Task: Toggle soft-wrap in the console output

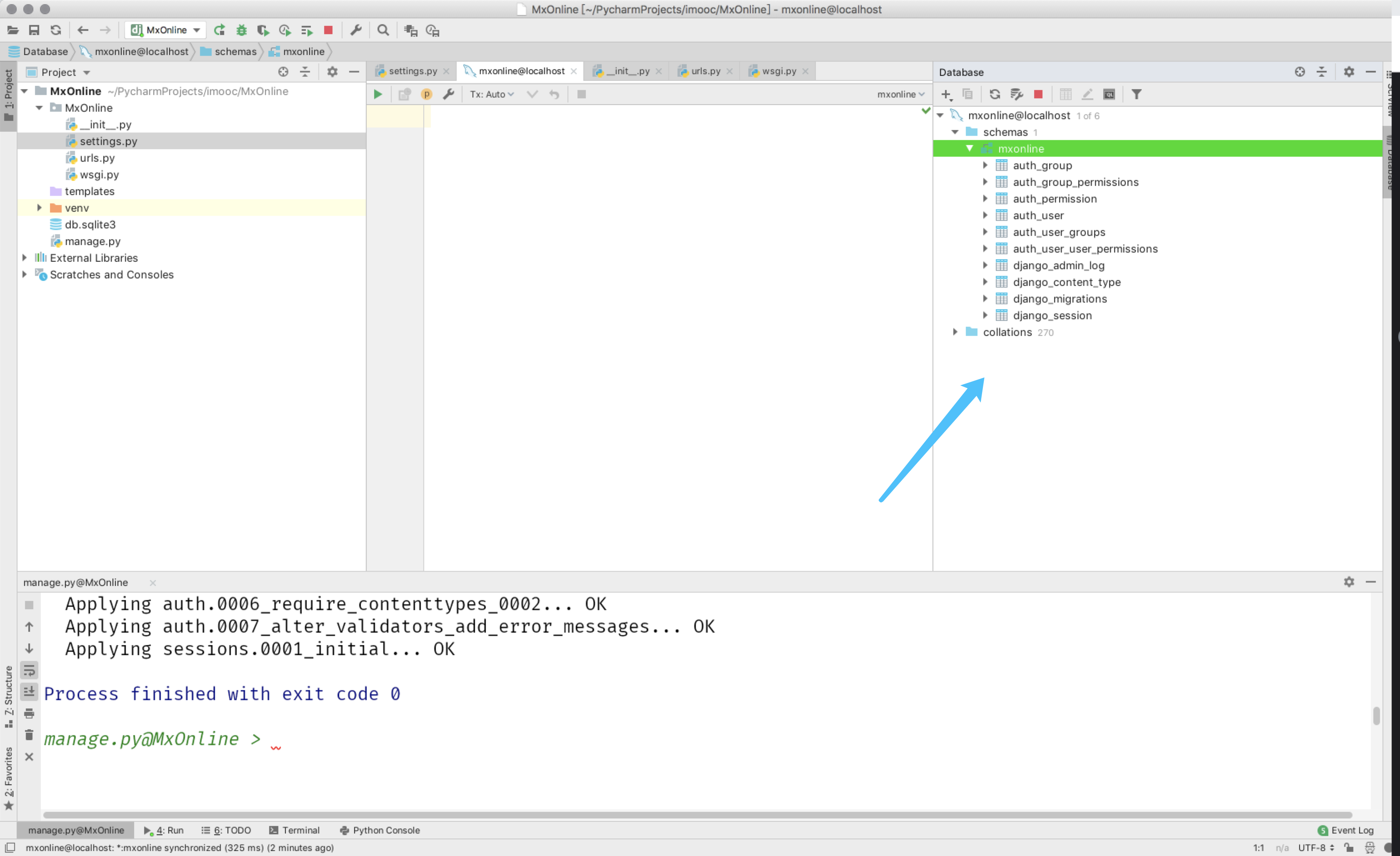Action: click(x=29, y=670)
